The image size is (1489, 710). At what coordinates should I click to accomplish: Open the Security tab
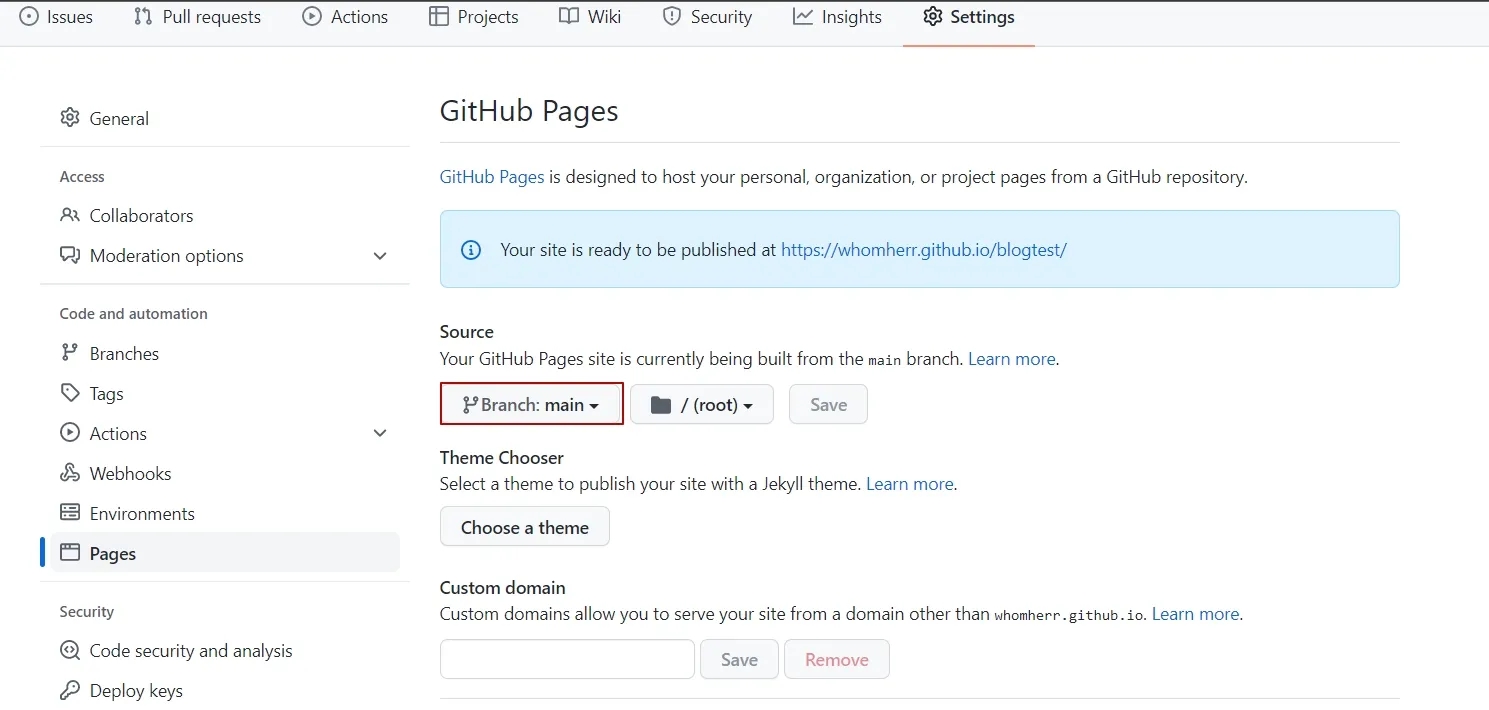707,17
